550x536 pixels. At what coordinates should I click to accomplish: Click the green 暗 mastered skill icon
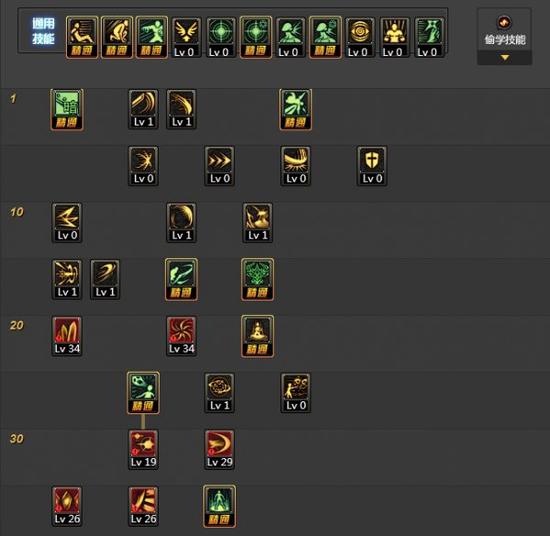[x=67, y=109]
